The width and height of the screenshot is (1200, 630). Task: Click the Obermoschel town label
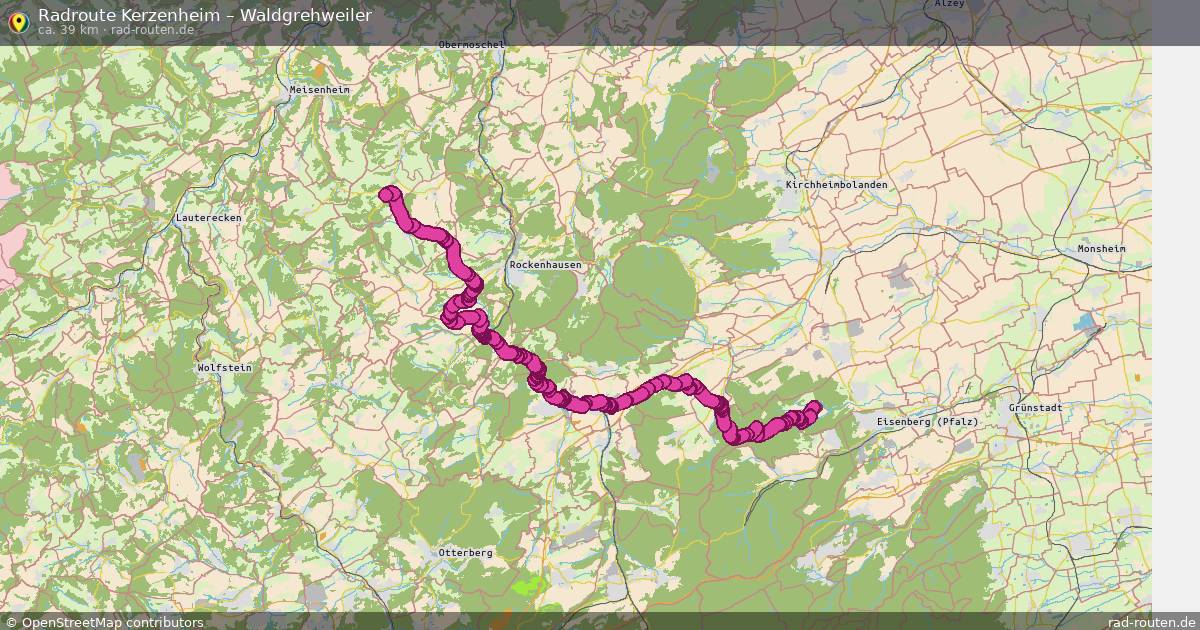point(472,45)
